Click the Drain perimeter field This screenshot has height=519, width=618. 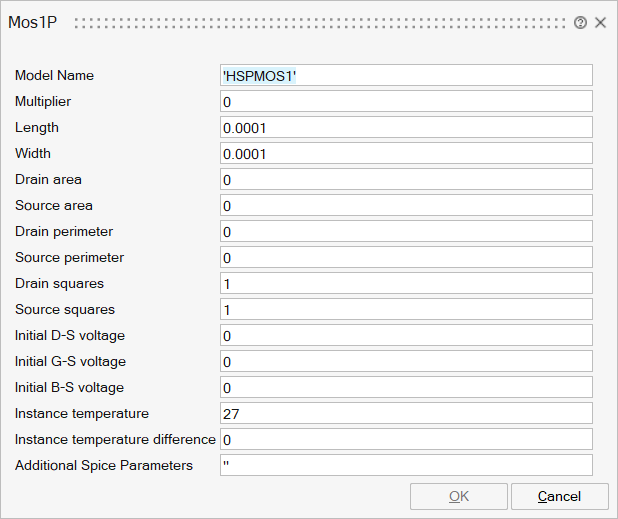[x=406, y=231]
